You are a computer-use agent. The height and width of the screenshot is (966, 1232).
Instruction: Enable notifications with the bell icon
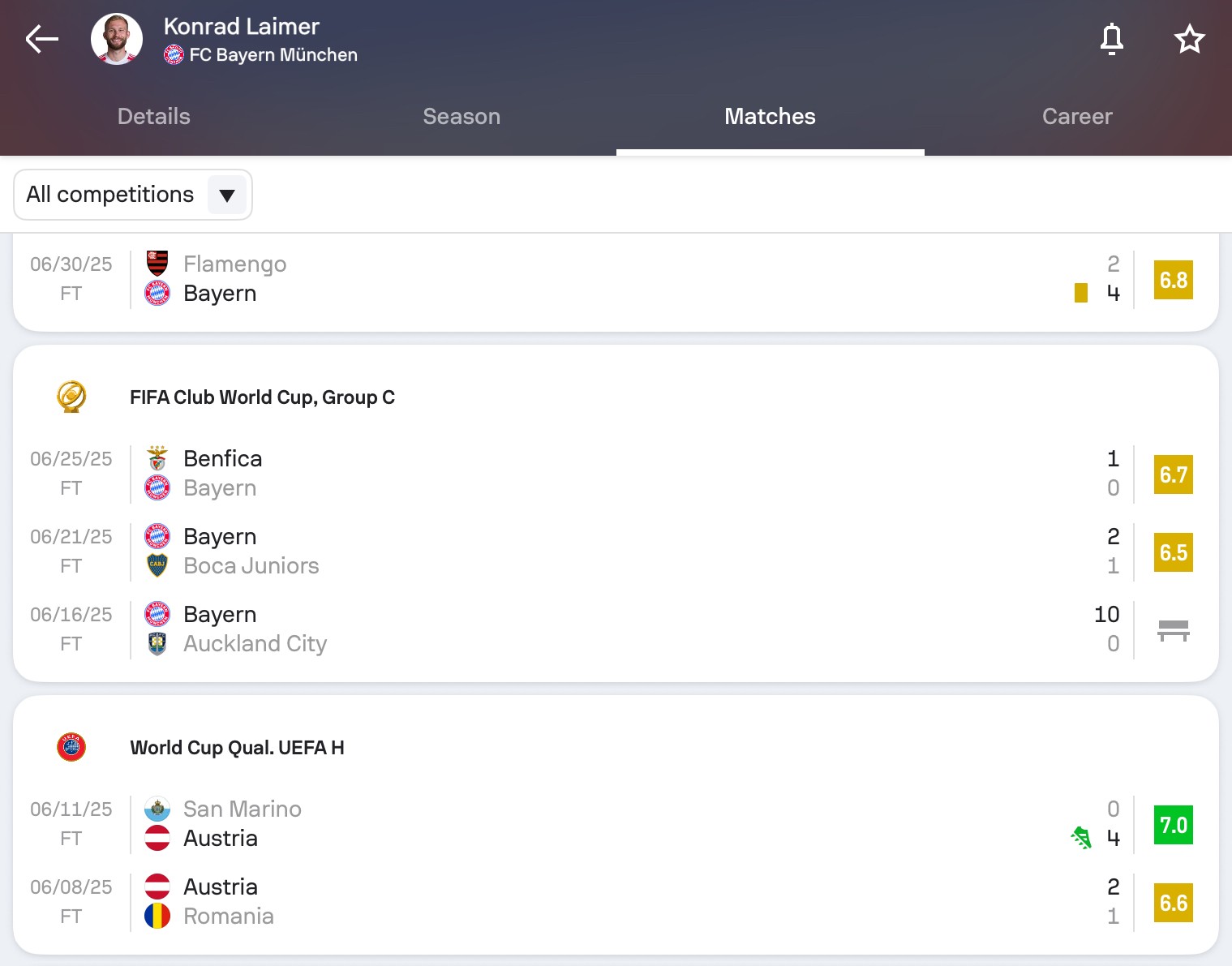(x=1111, y=38)
